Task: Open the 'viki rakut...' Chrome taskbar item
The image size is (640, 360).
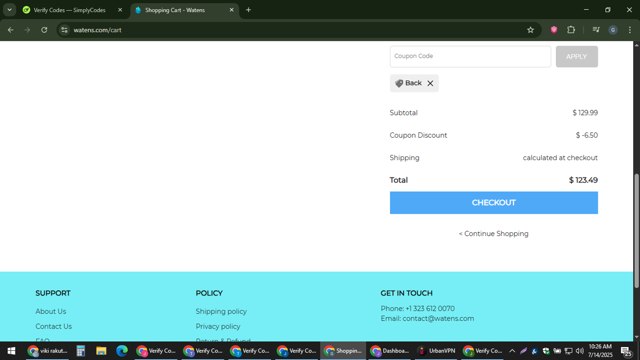Action: pos(47,351)
